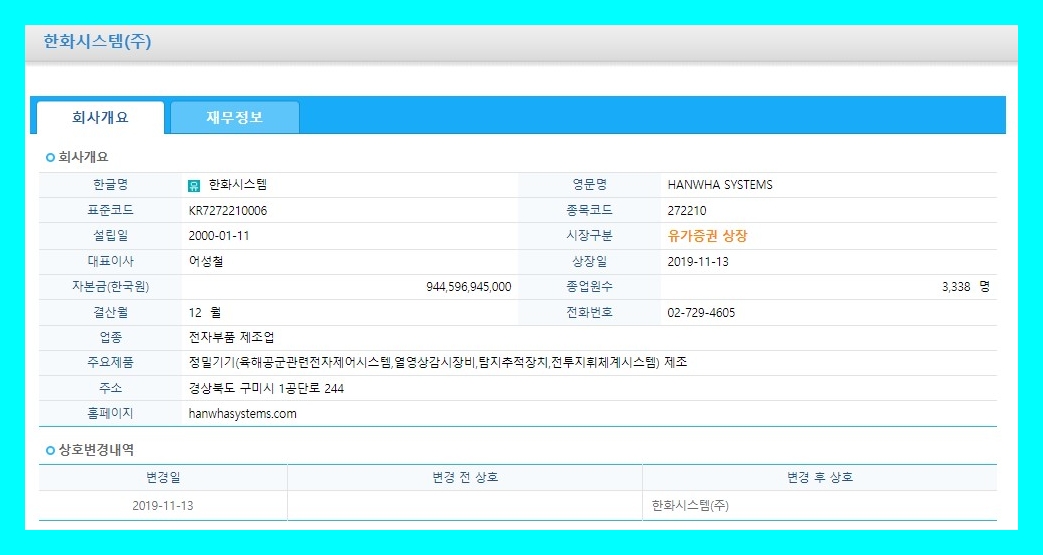
Task: Click the listing date value beside 상장일
Action: pos(698,262)
